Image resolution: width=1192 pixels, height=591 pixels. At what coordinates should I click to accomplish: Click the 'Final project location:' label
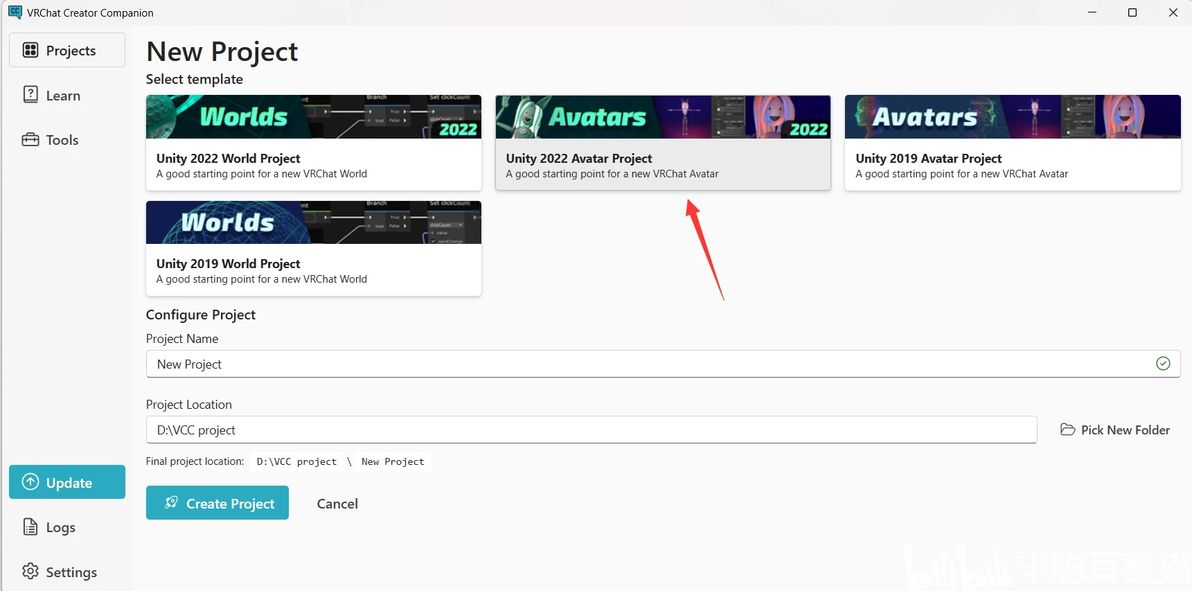click(x=195, y=461)
